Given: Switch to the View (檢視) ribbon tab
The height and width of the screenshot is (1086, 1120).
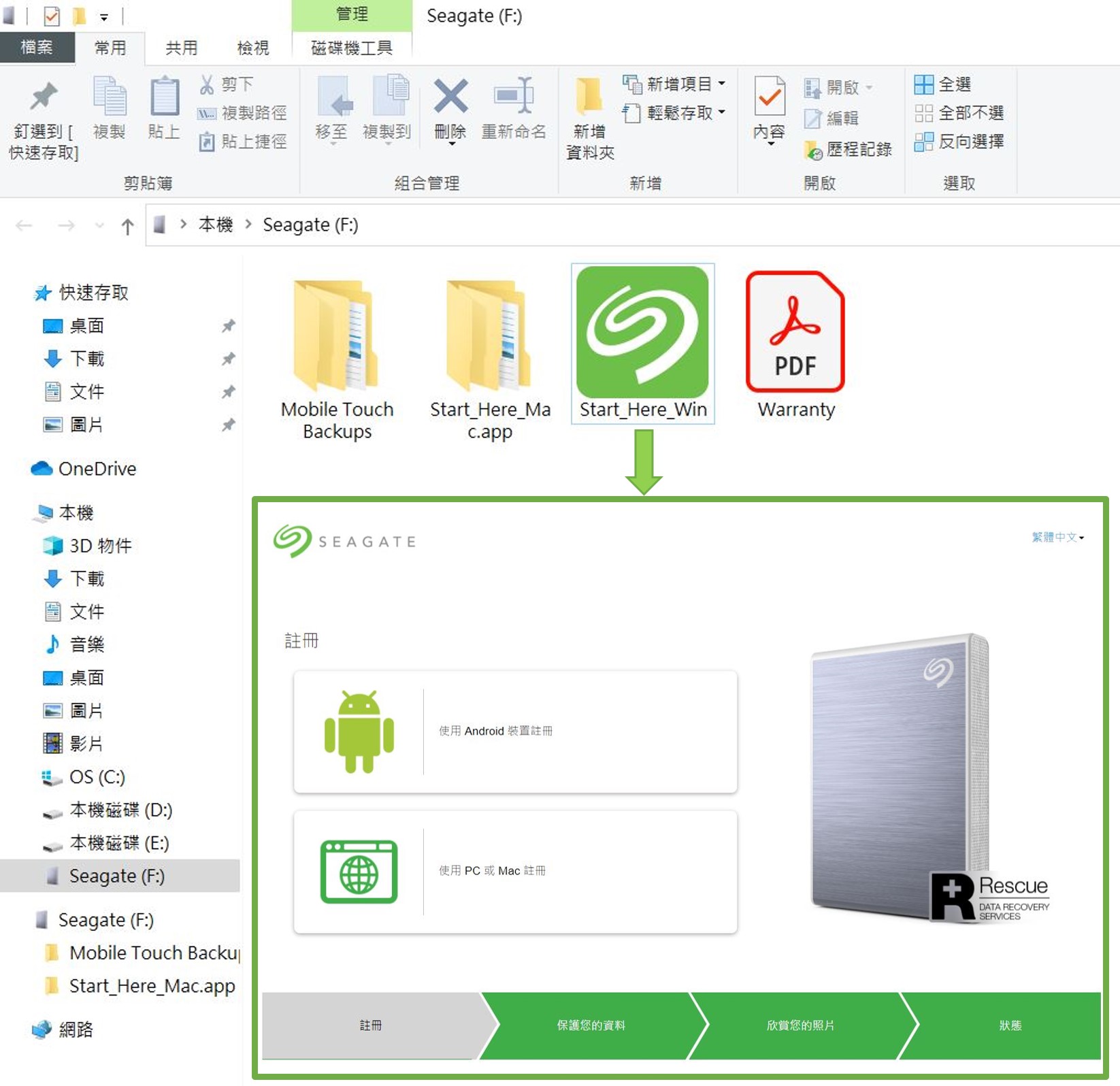Looking at the screenshot, I should point(252,48).
